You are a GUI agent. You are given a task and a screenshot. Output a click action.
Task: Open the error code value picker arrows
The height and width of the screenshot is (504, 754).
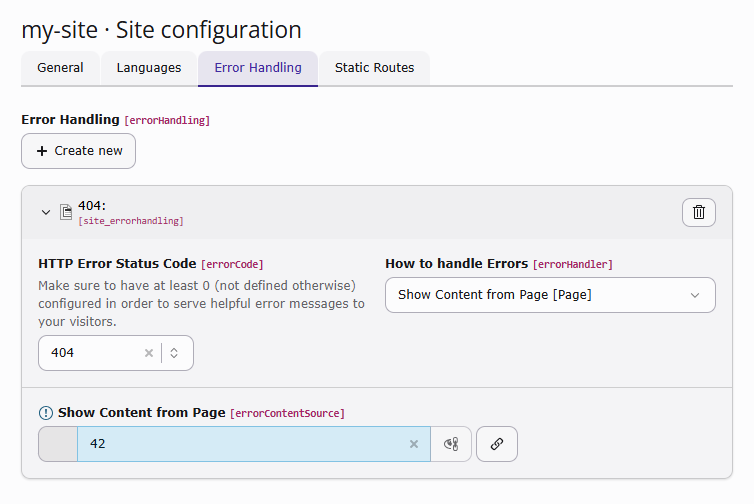point(174,353)
